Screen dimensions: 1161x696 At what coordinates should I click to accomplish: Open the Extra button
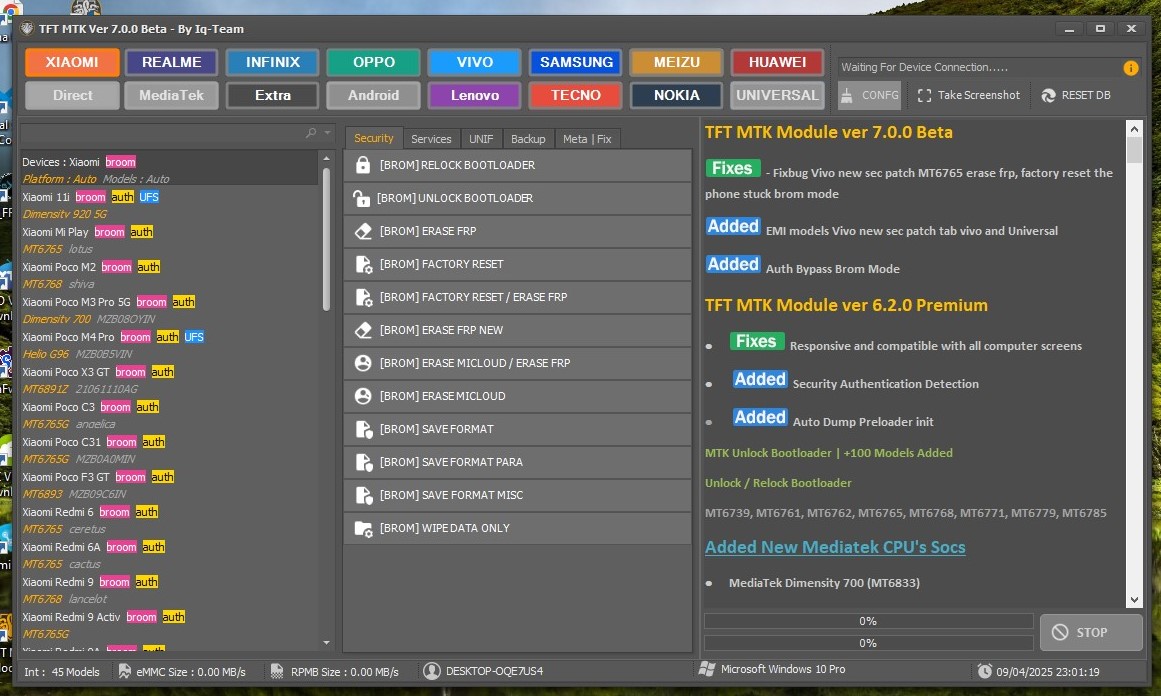(272, 96)
